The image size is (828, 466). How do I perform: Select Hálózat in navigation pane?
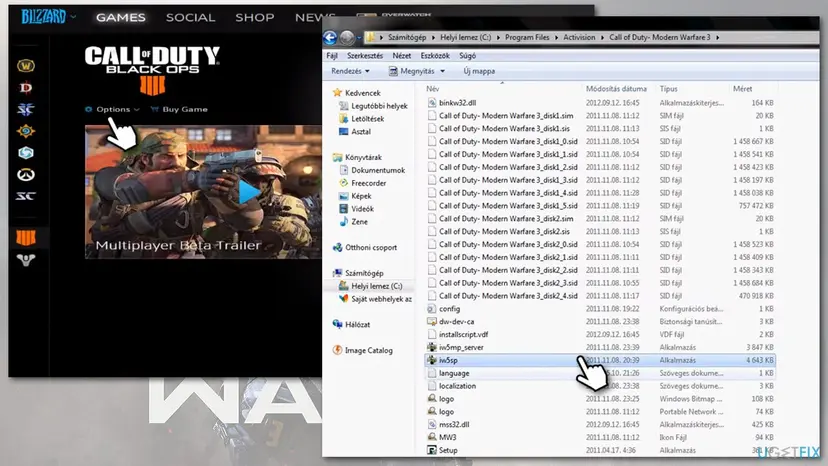(352, 324)
